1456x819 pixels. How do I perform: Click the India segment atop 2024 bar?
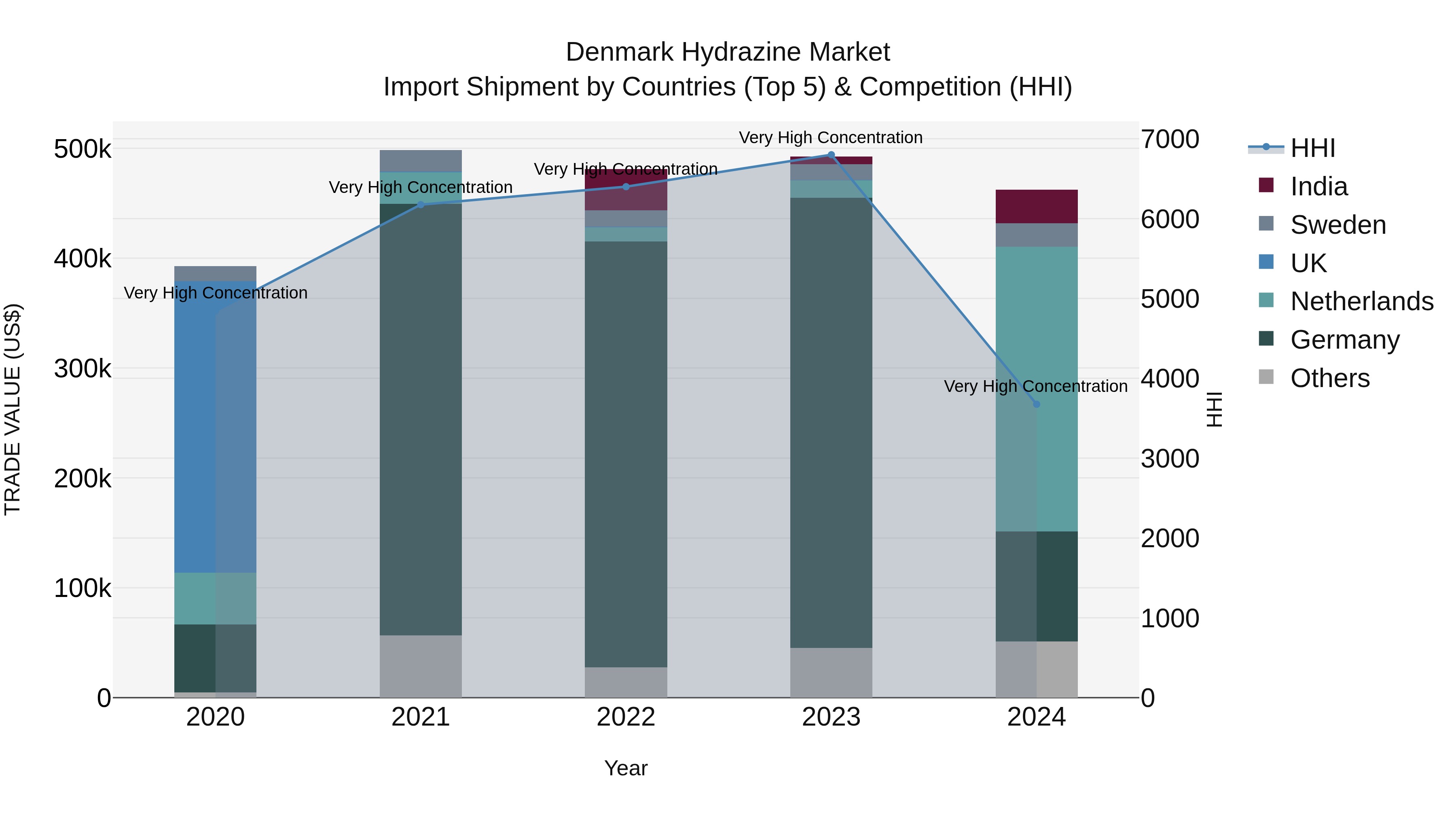click(1036, 206)
